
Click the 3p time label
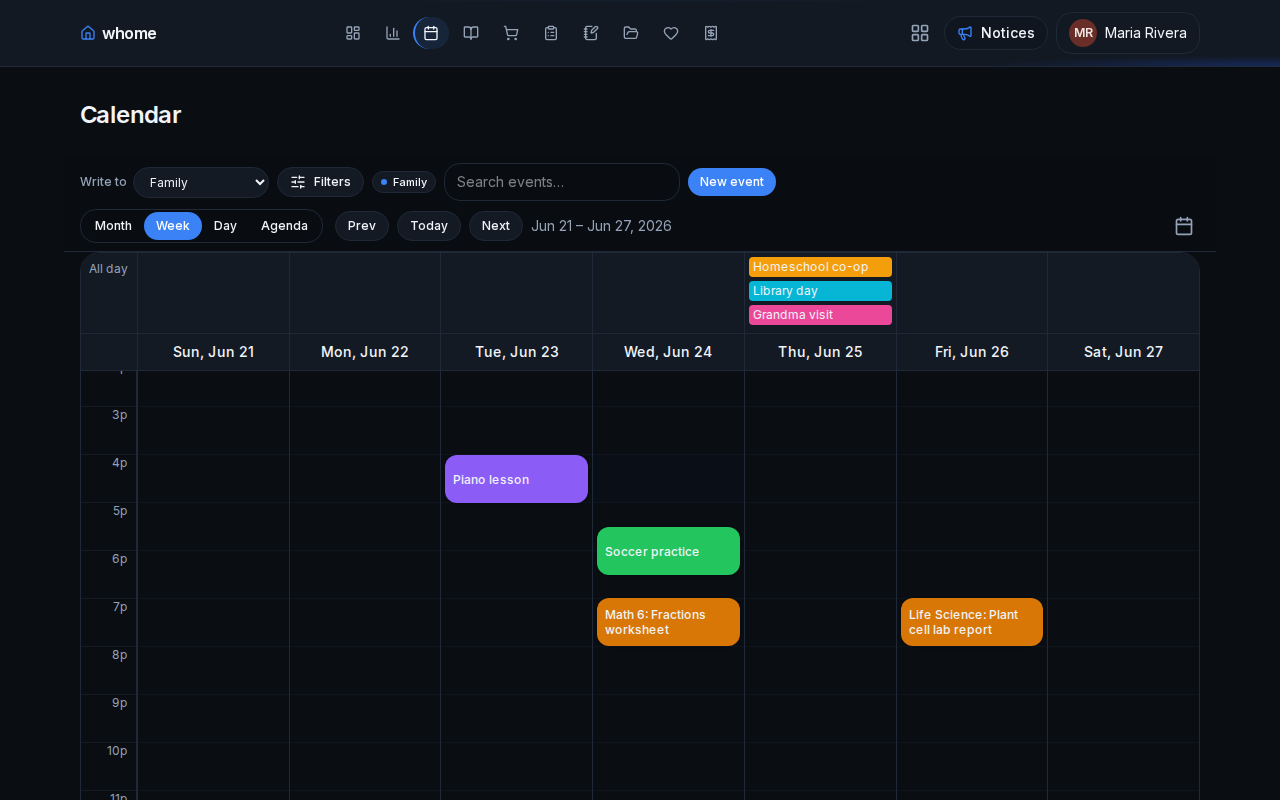pos(120,415)
